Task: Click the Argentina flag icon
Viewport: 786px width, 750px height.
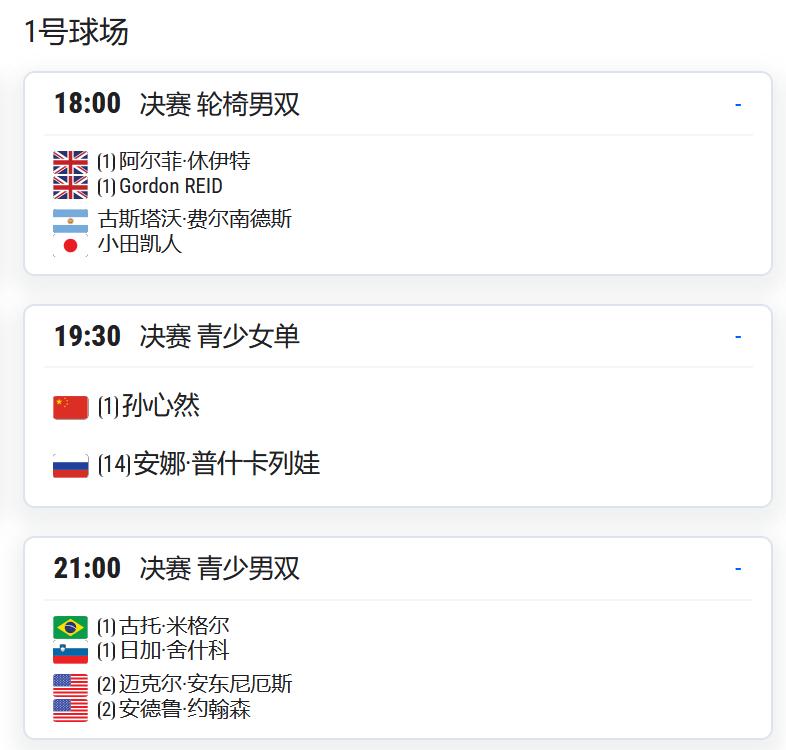Action: (x=70, y=221)
